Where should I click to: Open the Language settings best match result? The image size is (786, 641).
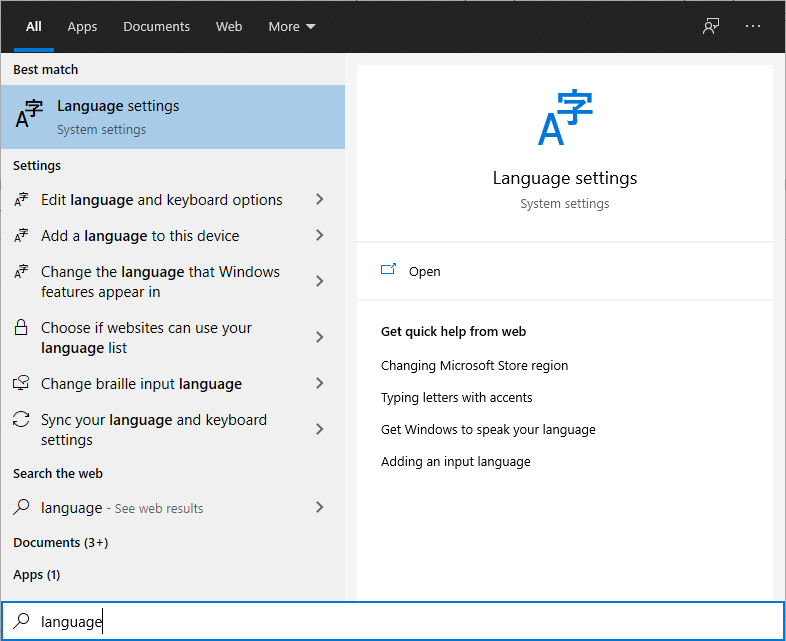click(x=172, y=117)
